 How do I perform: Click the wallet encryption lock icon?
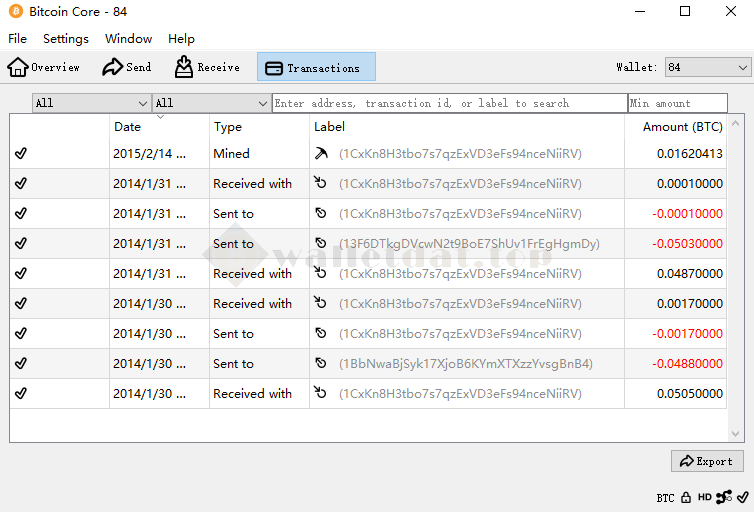click(x=686, y=497)
